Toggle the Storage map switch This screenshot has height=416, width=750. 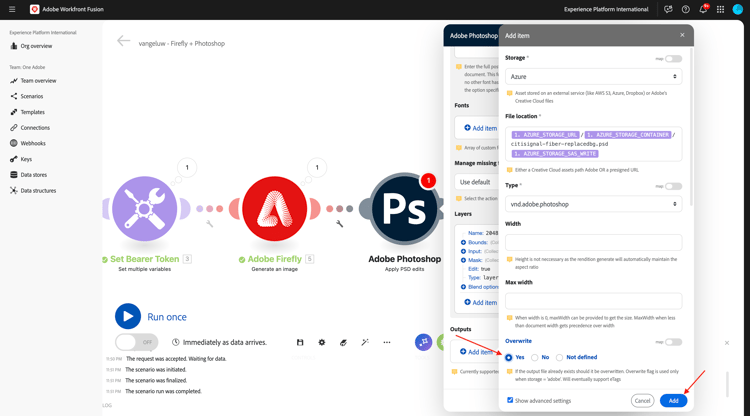[x=673, y=59]
